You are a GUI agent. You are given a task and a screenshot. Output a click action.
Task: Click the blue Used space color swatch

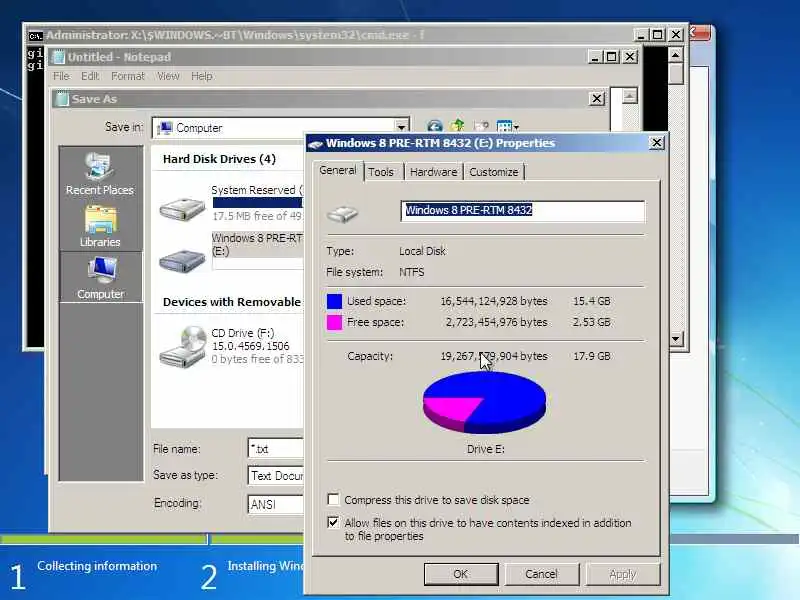tap(334, 301)
